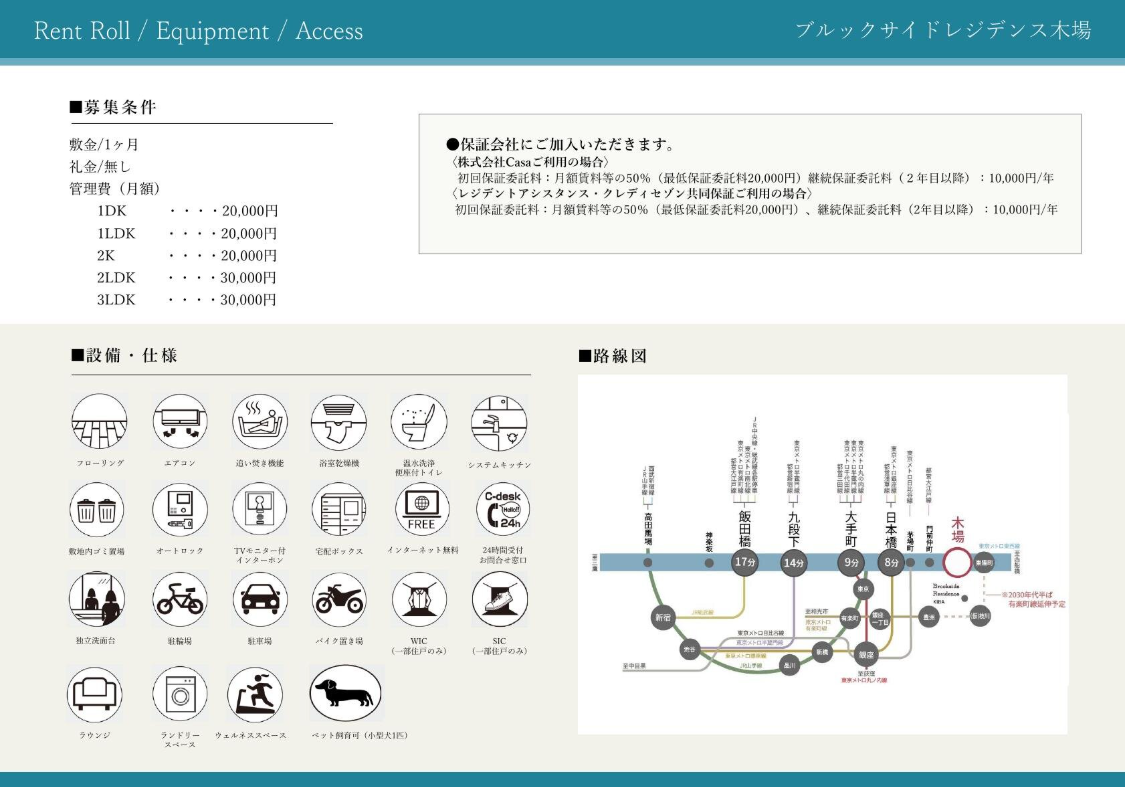Image resolution: width=1125 pixels, height=787 pixels.
Task: Click the lounge (ラウンジ) sofa icon
Action: [x=95, y=693]
